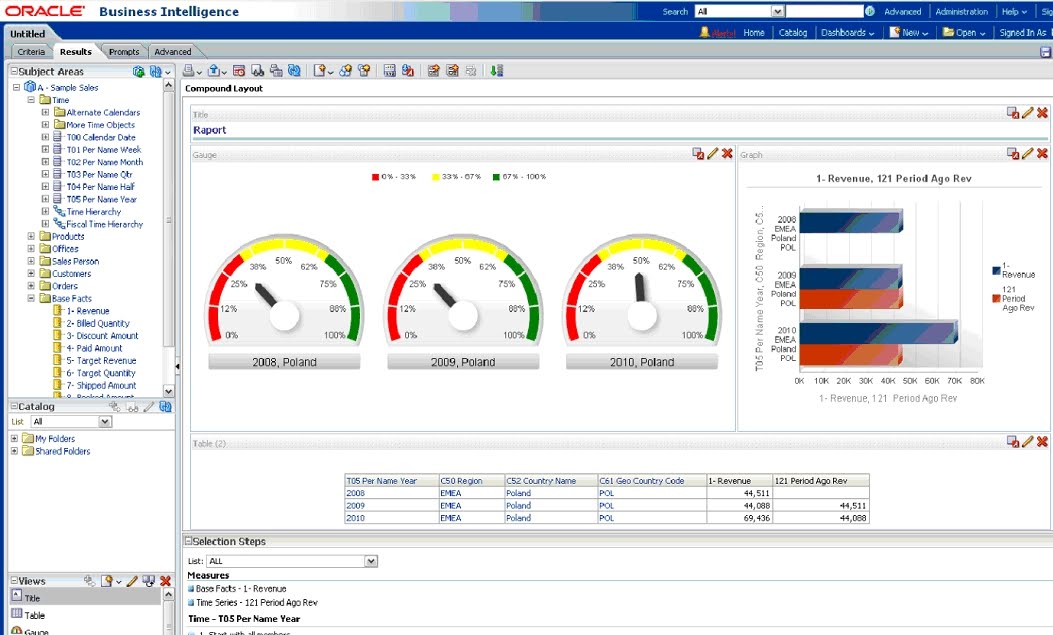Refresh the analysis results via toolbar icon
This screenshot has width=1053, height=635.
pos(294,71)
